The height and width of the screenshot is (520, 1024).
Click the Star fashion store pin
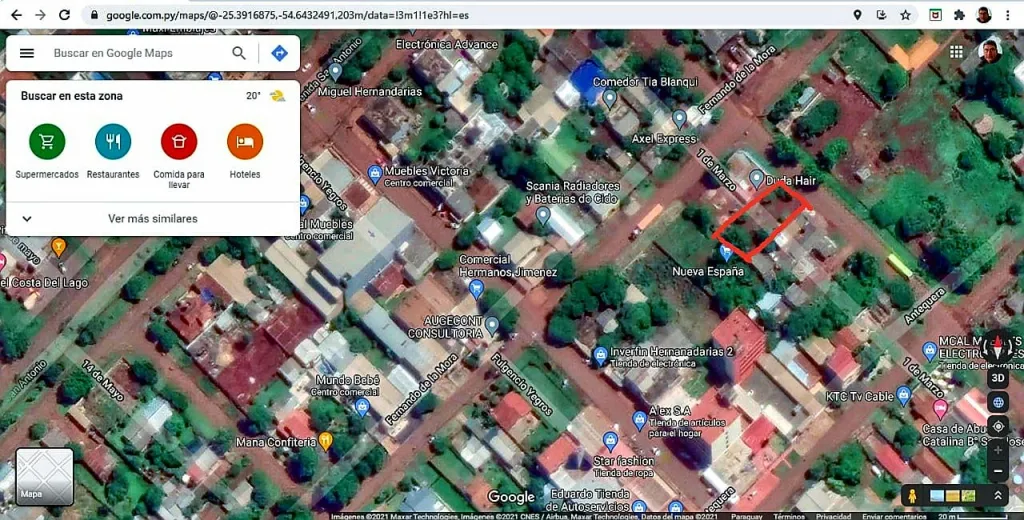(x=610, y=441)
